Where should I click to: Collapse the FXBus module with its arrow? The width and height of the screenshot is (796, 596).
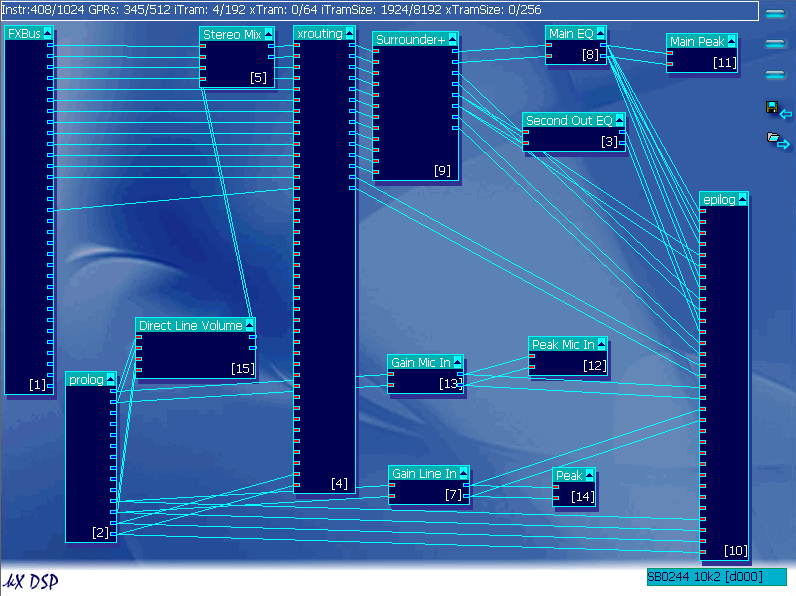click(x=48, y=34)
